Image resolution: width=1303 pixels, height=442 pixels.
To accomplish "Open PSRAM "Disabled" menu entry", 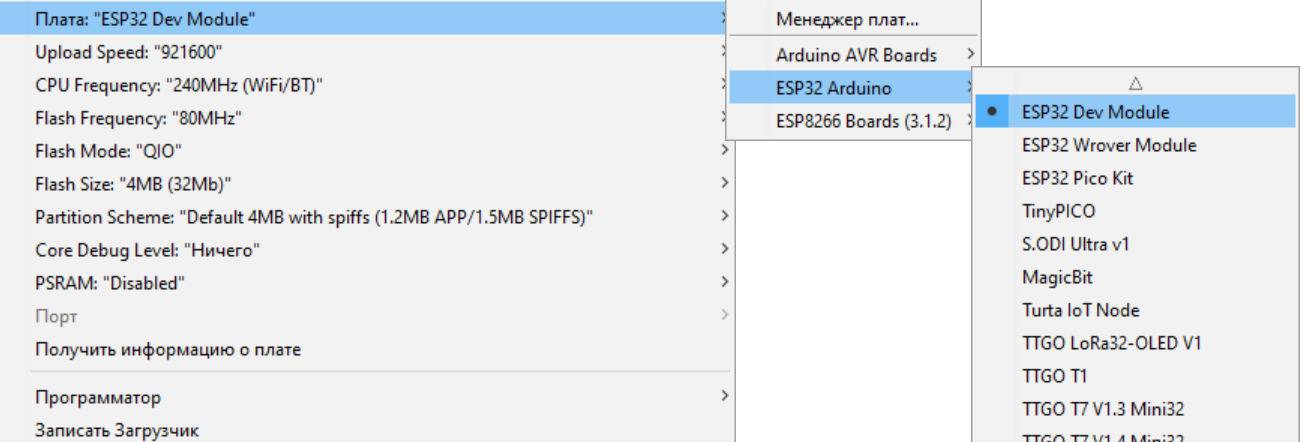I will [365, 283].
